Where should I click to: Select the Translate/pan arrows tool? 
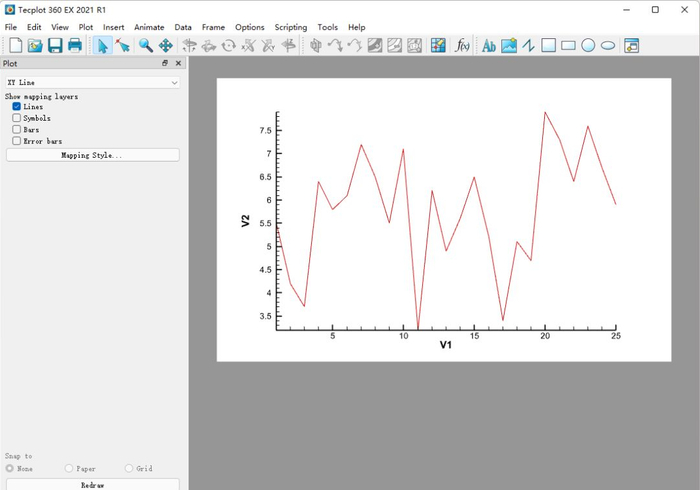(x=166, y=45)
